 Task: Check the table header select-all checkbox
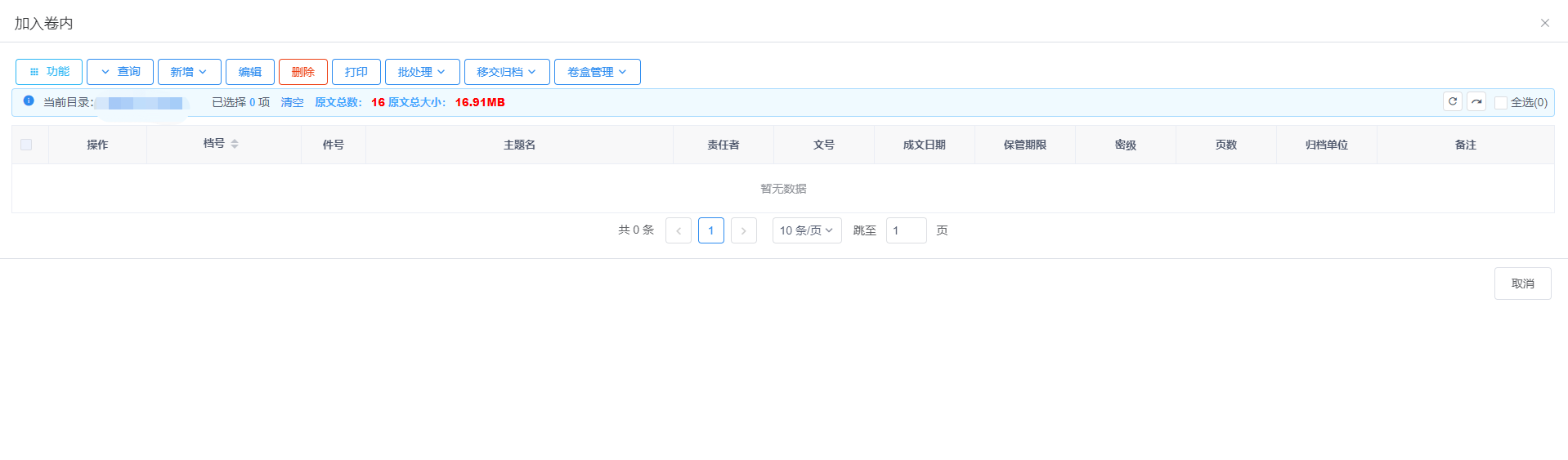(x=26, y=145)
